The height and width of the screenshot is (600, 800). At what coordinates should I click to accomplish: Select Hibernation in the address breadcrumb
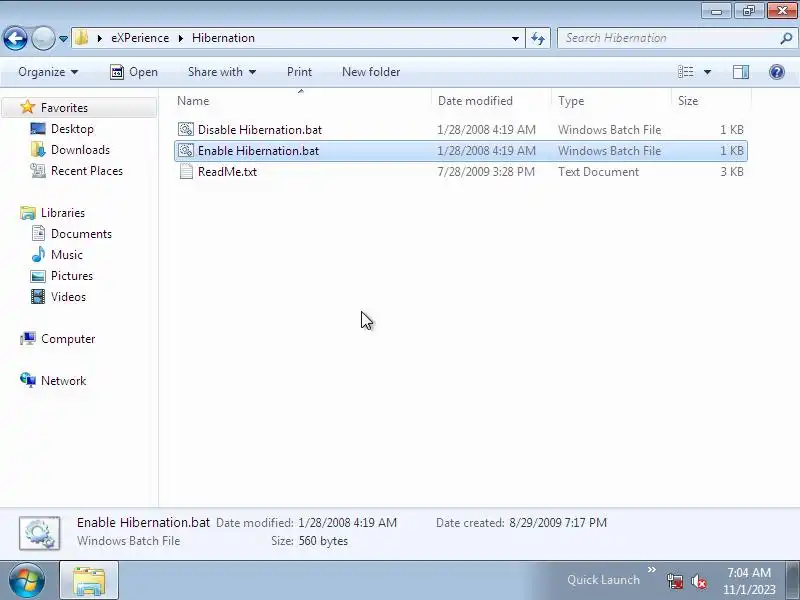click(x=223, y=38)
